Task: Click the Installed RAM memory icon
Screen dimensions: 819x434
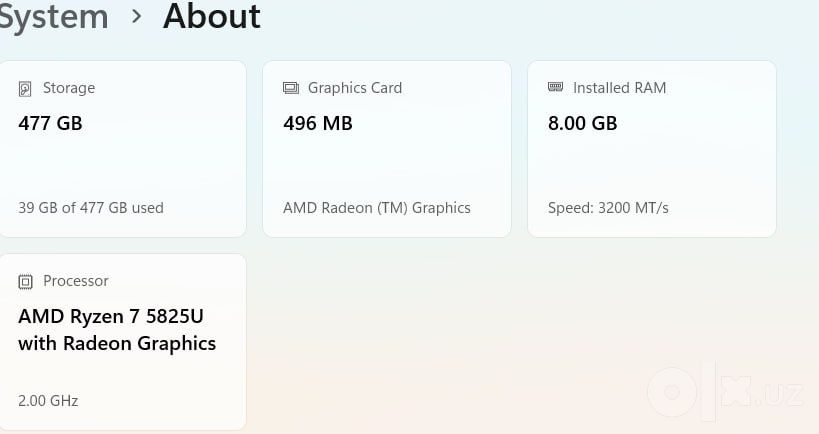Action: pos(555,87)
